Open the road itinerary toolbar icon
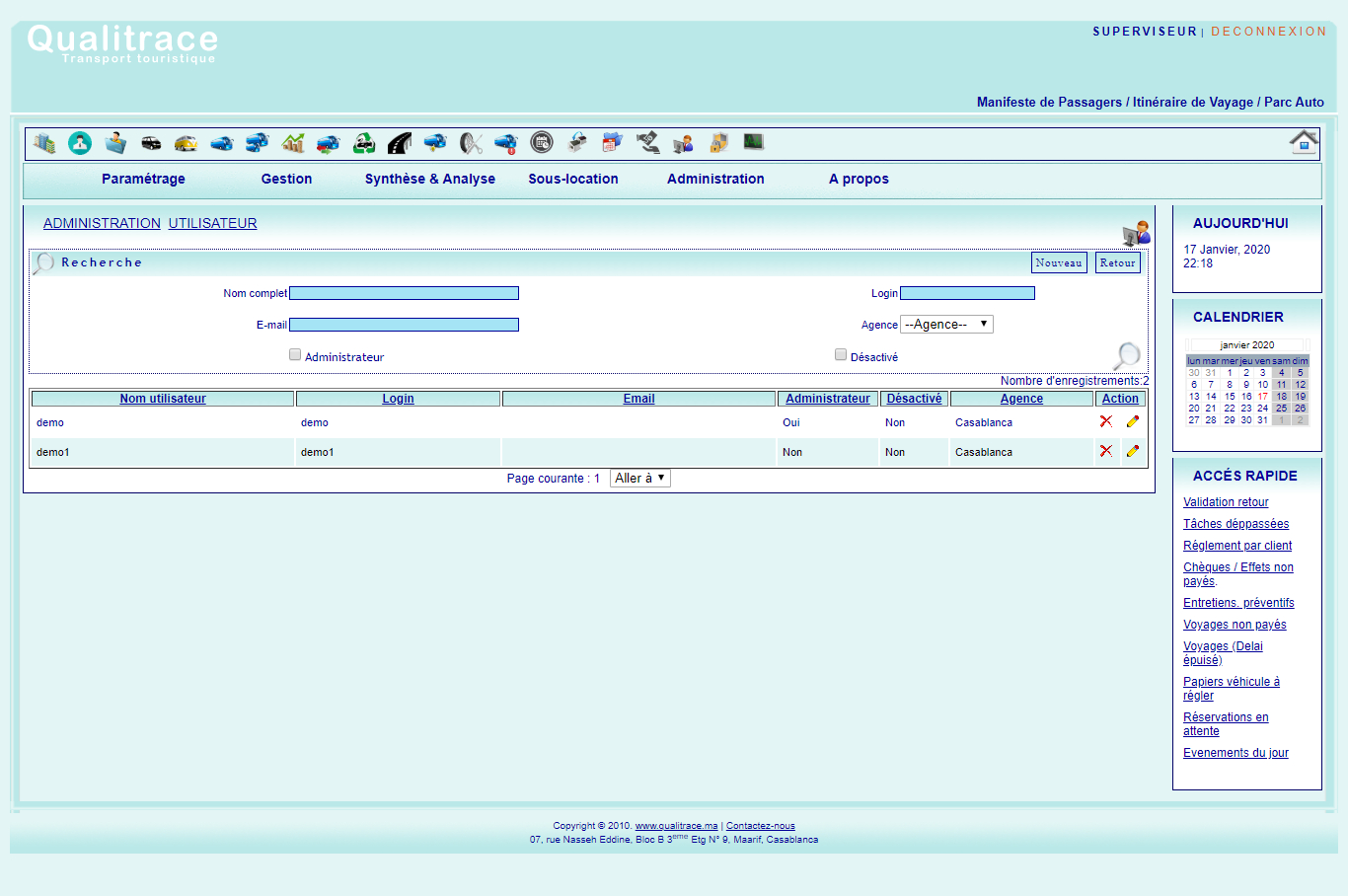Image resolution: width=1348 pixels, height=896 pixels. (x=400, y=143)
